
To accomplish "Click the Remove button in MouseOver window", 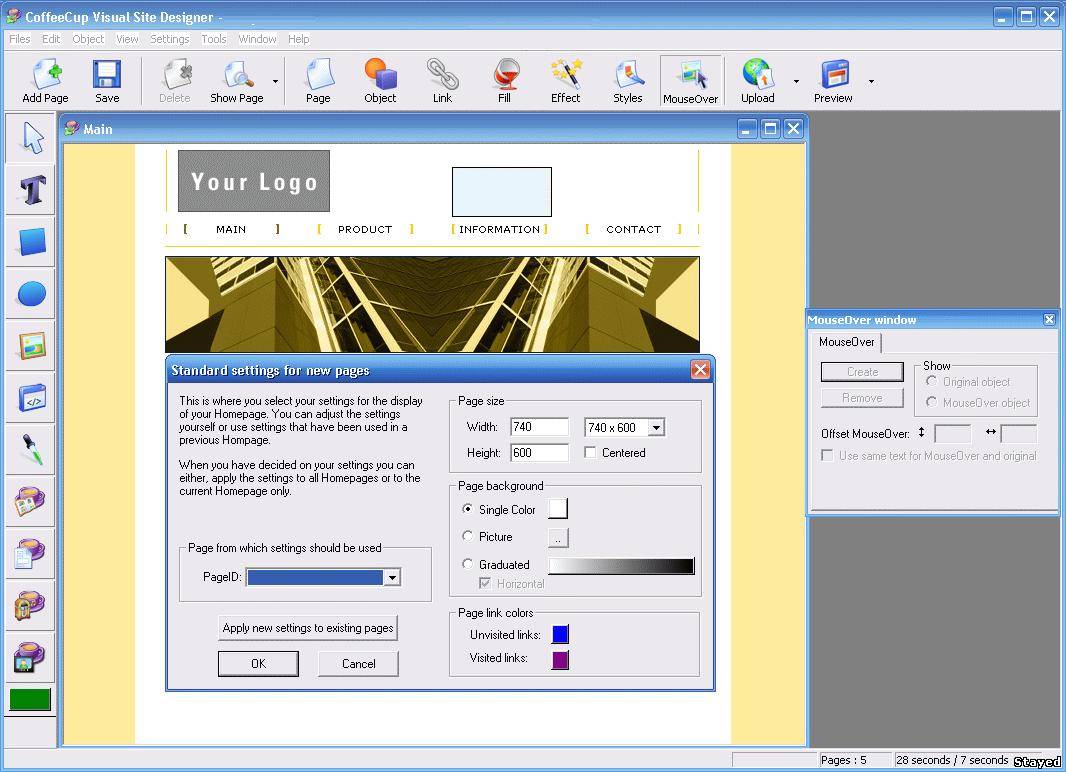I will (862, 398).
